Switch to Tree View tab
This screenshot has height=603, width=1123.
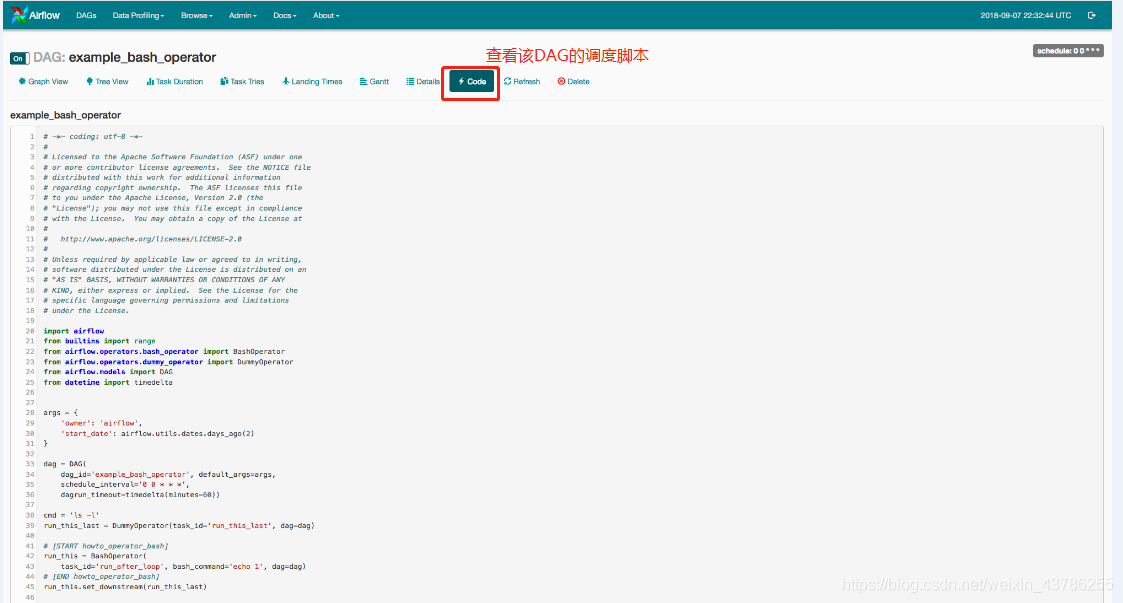pyautogui.click(x=107, y=82)
